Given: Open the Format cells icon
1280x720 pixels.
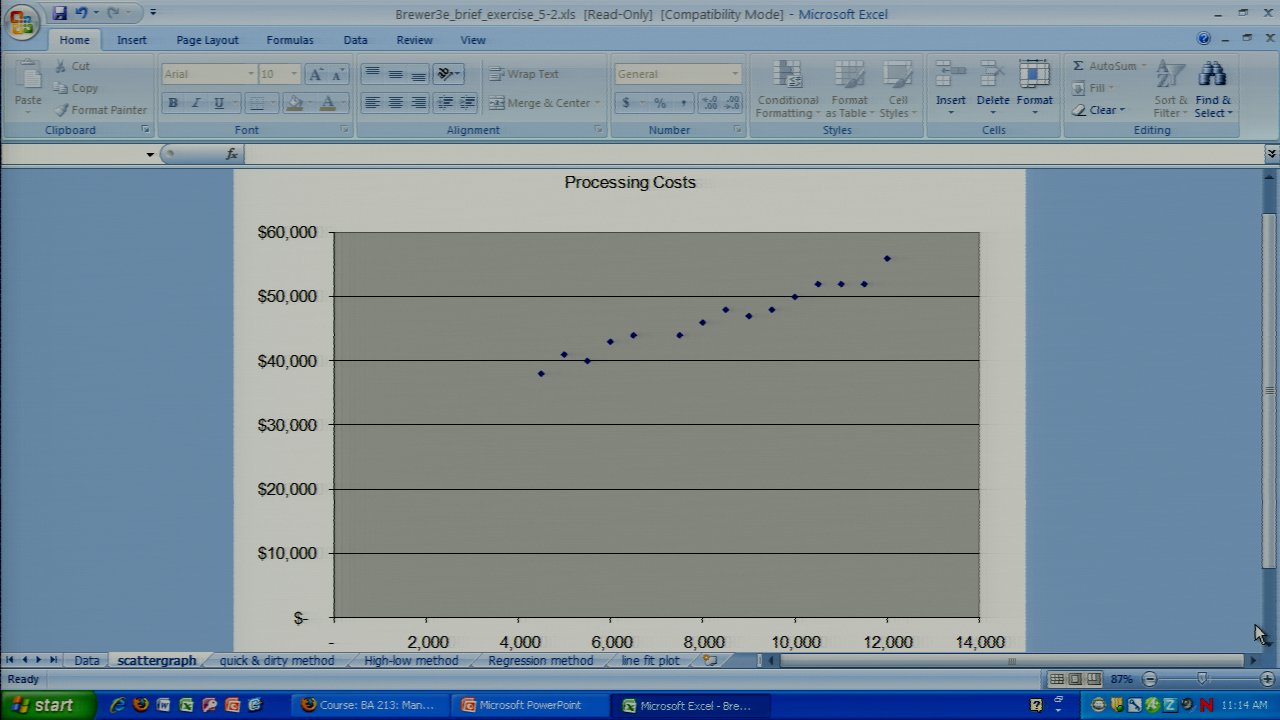Looking at the screenshot, I should click(1034, 74).
